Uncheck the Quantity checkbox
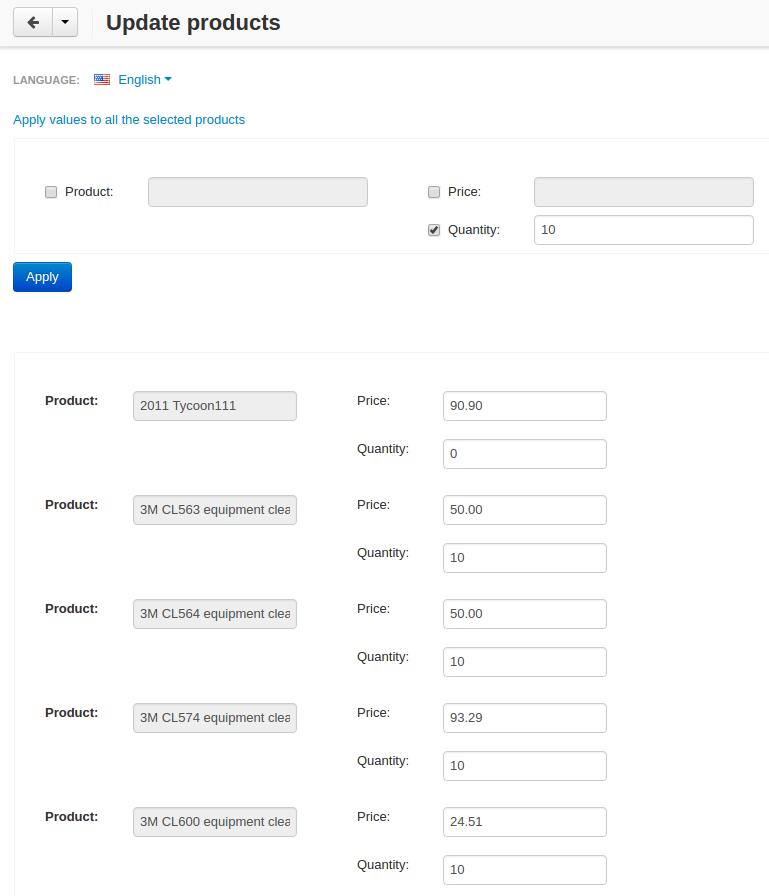Viewport: 769px width, 896px height. [434, 230]
